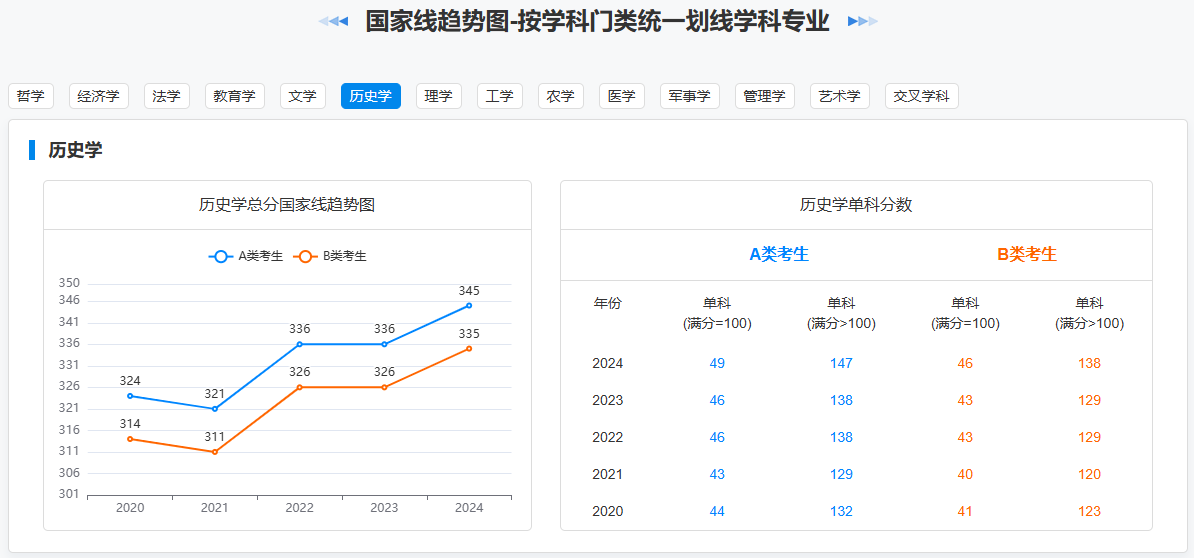This screenshot has width=1194, height=558.
Task: Click the 2021 B类 data point labeled 311
Action: [x=215, y=452]
